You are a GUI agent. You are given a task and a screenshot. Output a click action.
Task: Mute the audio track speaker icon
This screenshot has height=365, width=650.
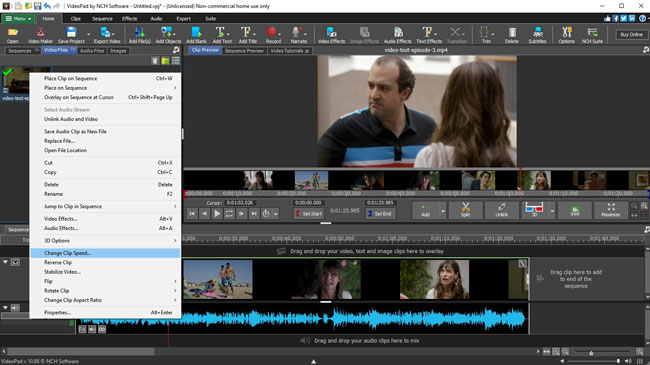point(15,308)
